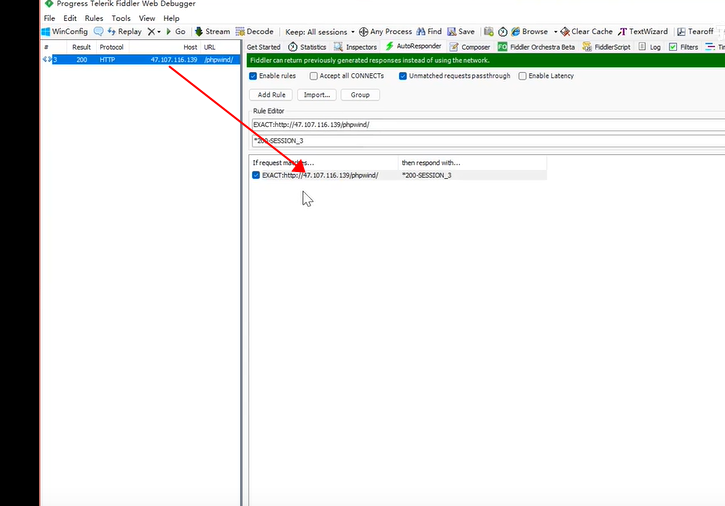Click the Any Process target icon
The image size is (725, 506).
(x=363, y=31)
